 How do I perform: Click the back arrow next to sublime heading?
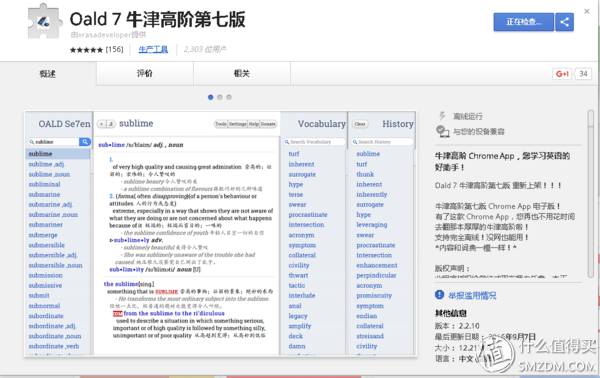click(x=101, y=124)
